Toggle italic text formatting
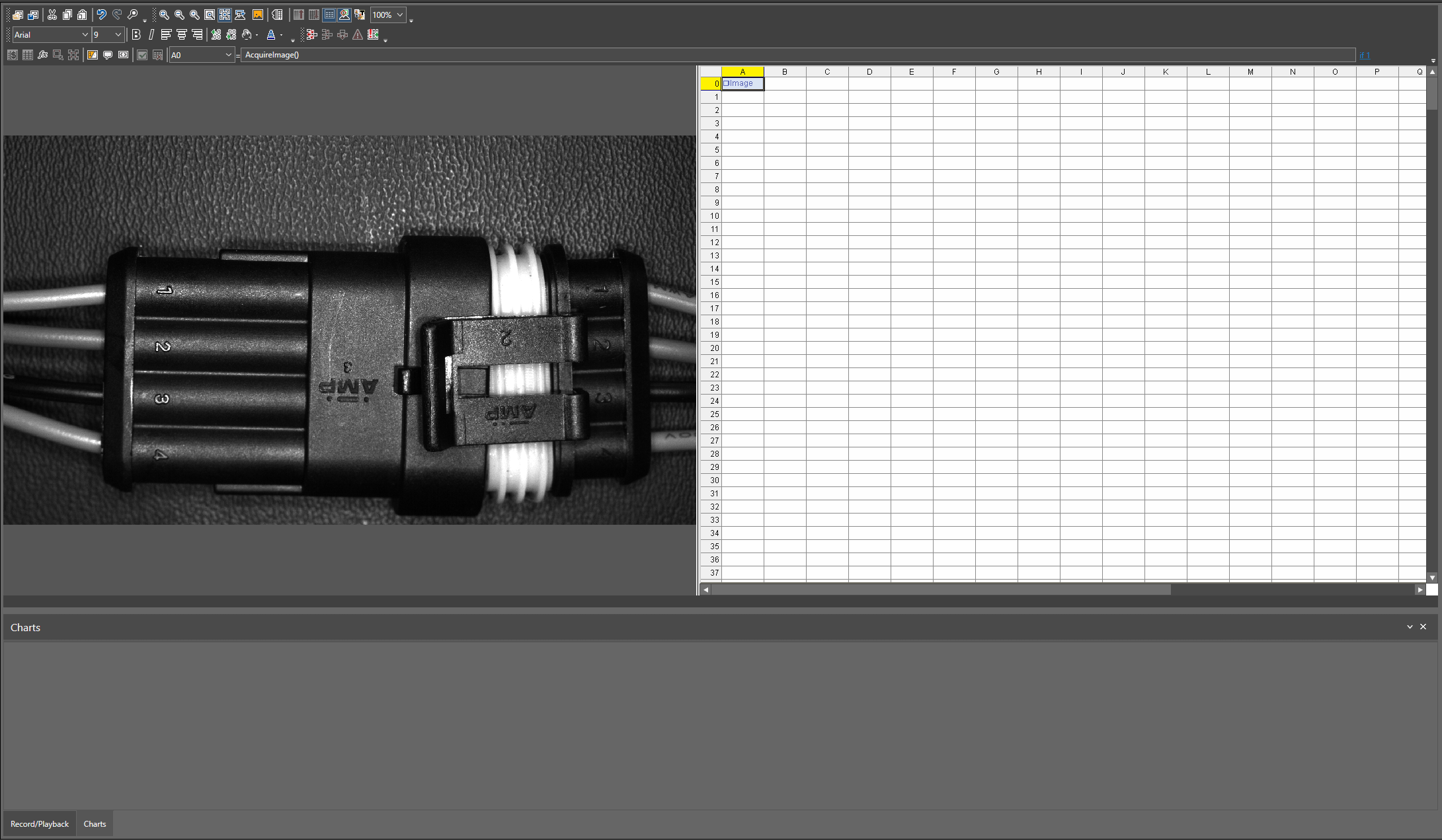The height and width of the screenshot is (840, 1442). tap(151, 35)
